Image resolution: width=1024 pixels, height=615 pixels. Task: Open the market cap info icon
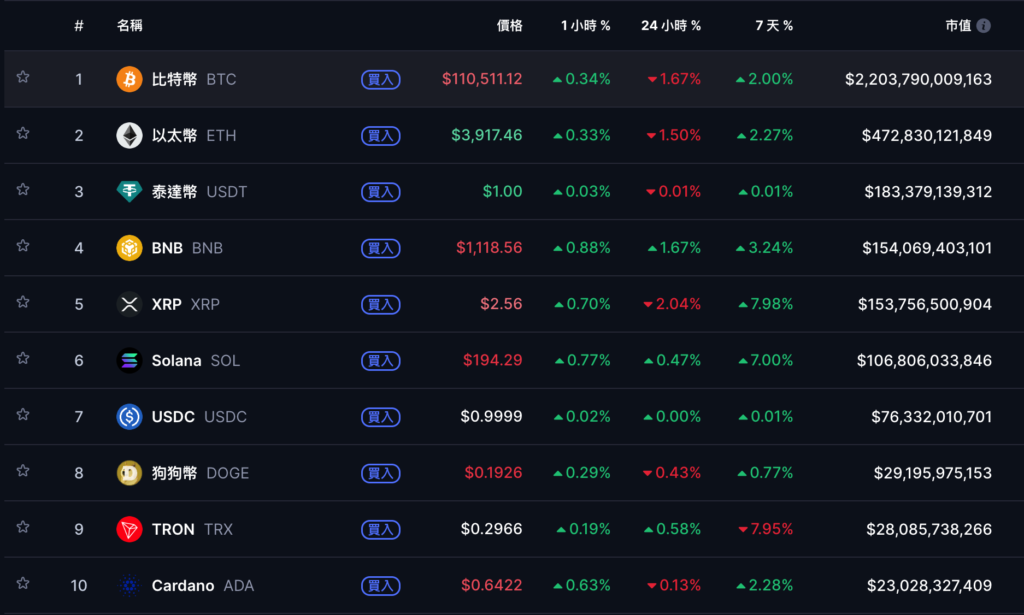tap(984, 26)
